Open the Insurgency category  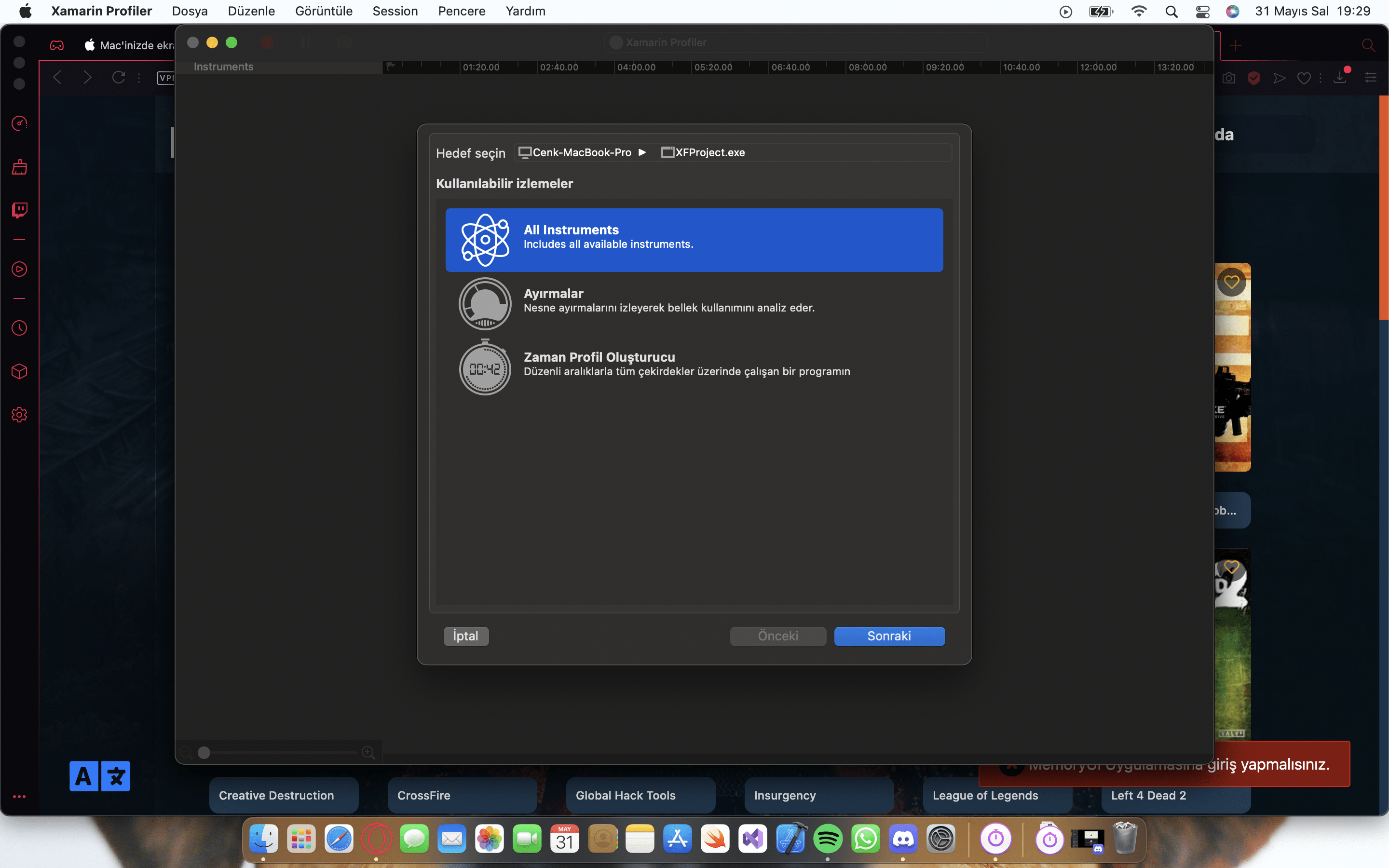[819, 795]
